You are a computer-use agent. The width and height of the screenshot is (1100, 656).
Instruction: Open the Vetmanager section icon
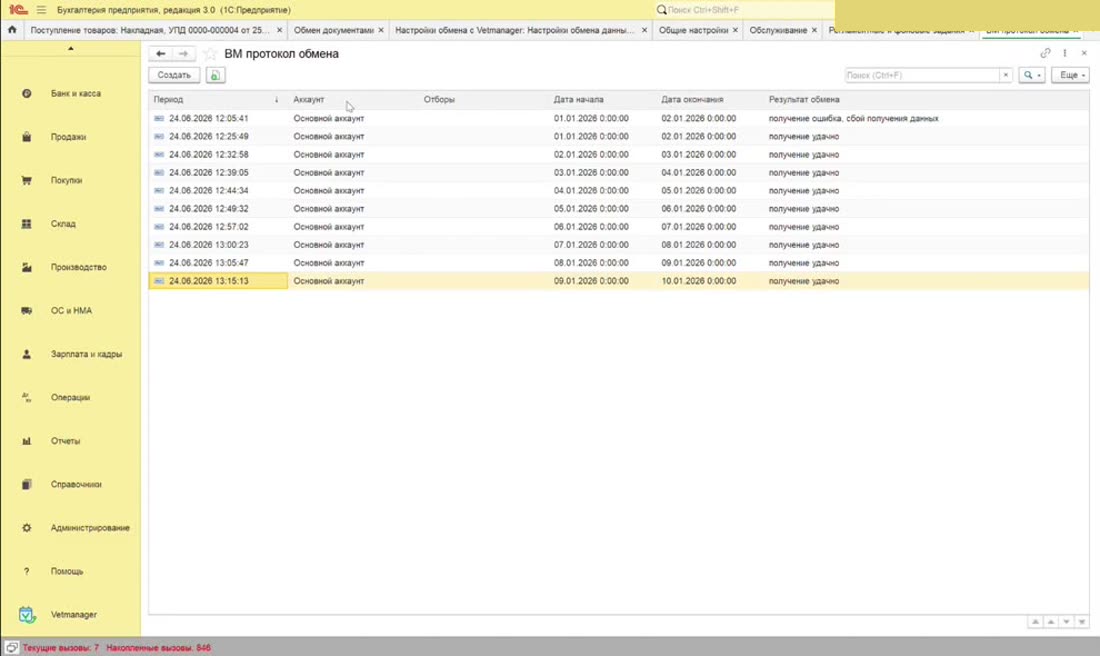tap(27, 615)
